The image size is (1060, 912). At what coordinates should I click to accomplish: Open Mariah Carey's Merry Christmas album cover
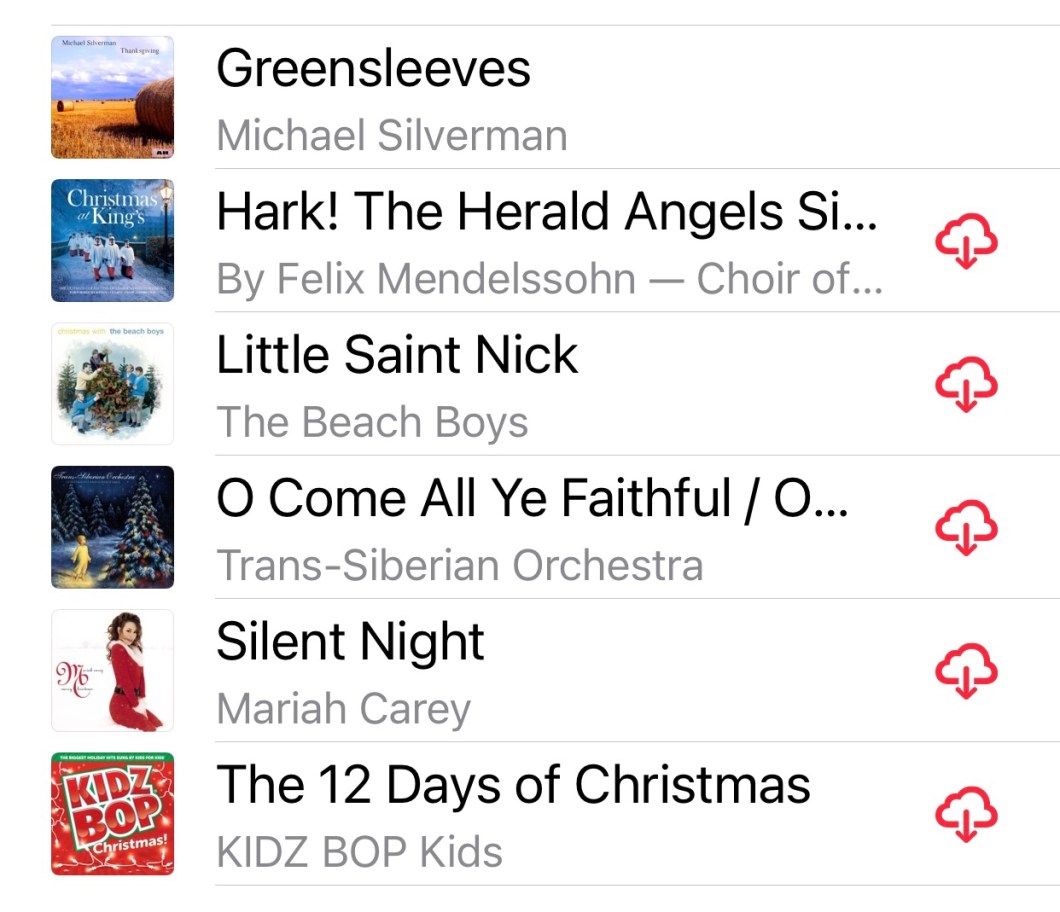pos(112,670)
